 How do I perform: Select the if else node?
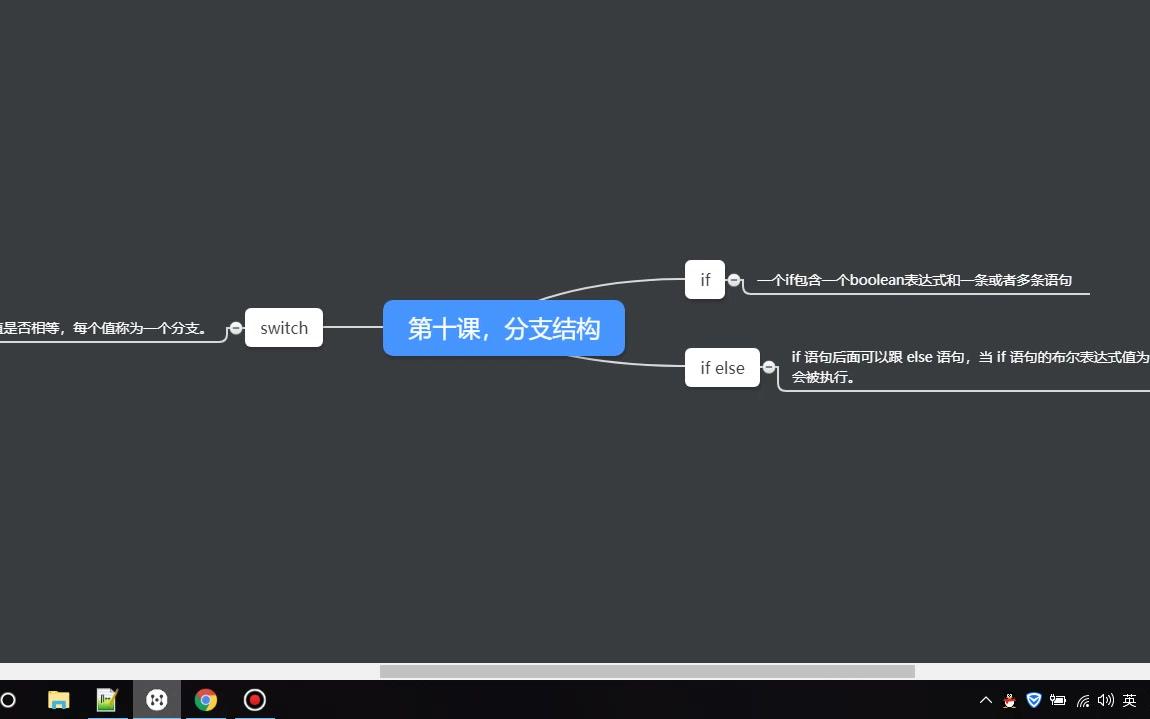click(722, 367)
